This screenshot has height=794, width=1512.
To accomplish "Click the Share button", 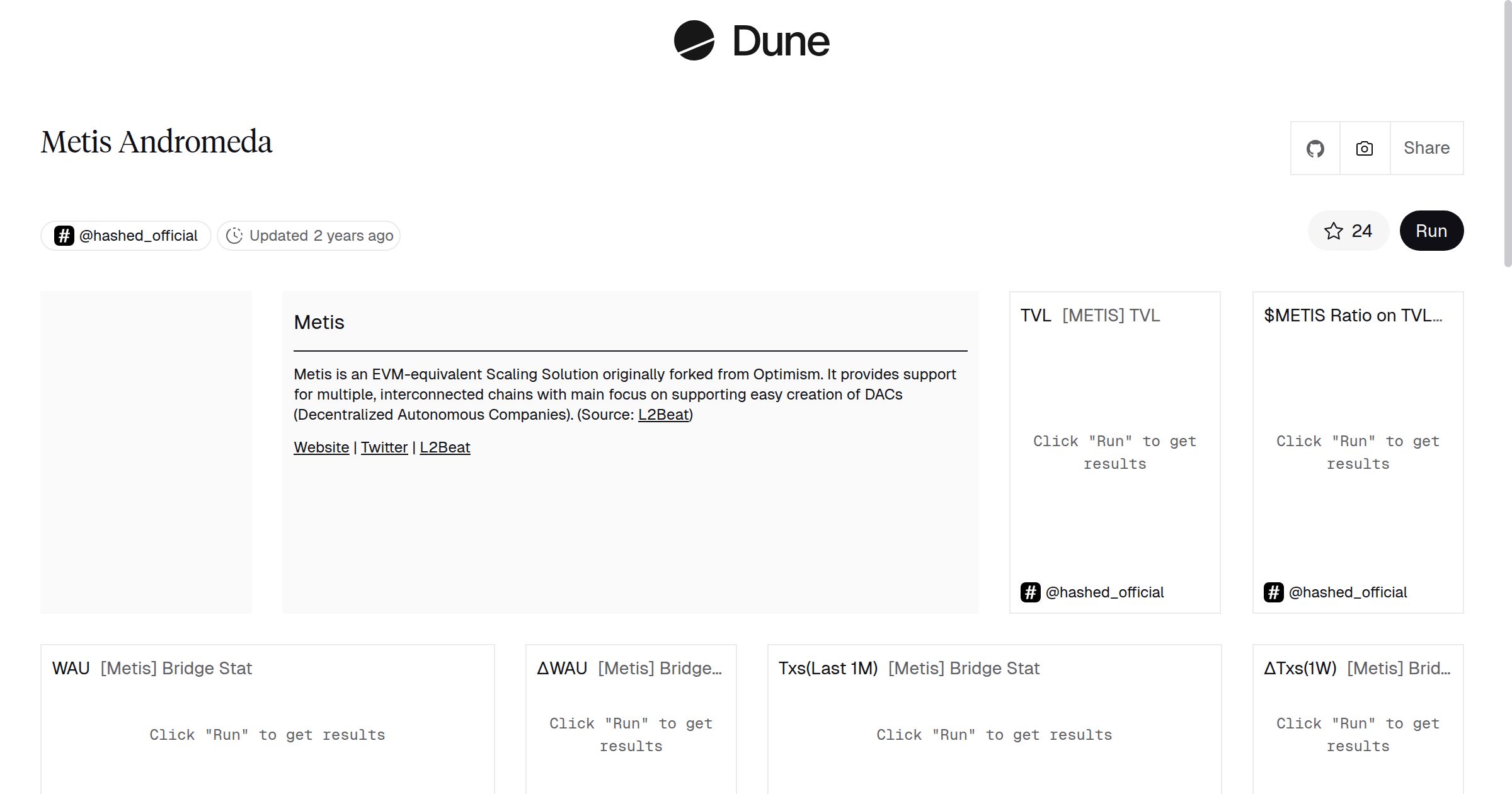I will click(x=1426, y=148).
